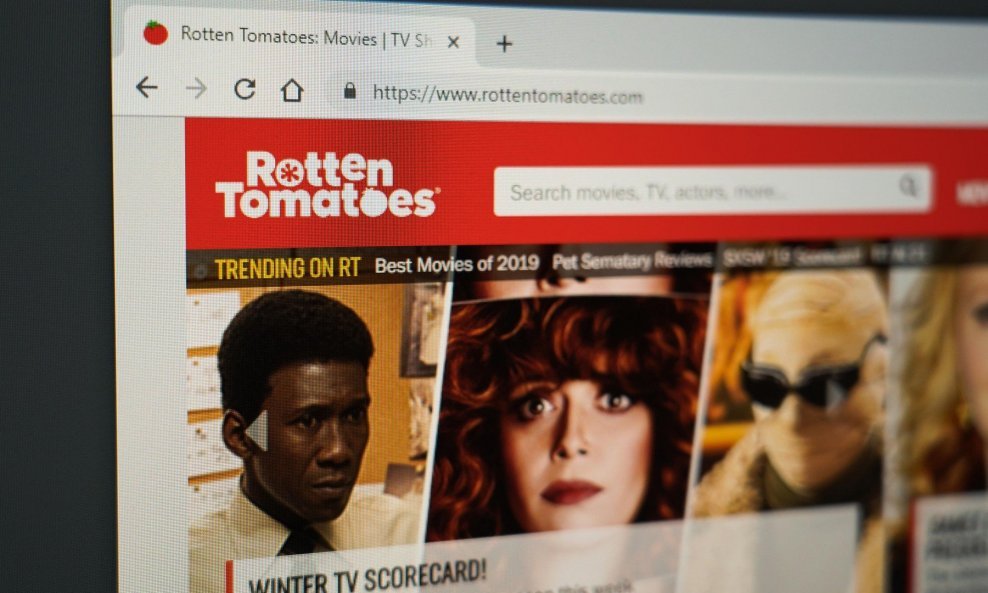
Task: Focus the Search movies, TV, actors field
Action: 712,191
